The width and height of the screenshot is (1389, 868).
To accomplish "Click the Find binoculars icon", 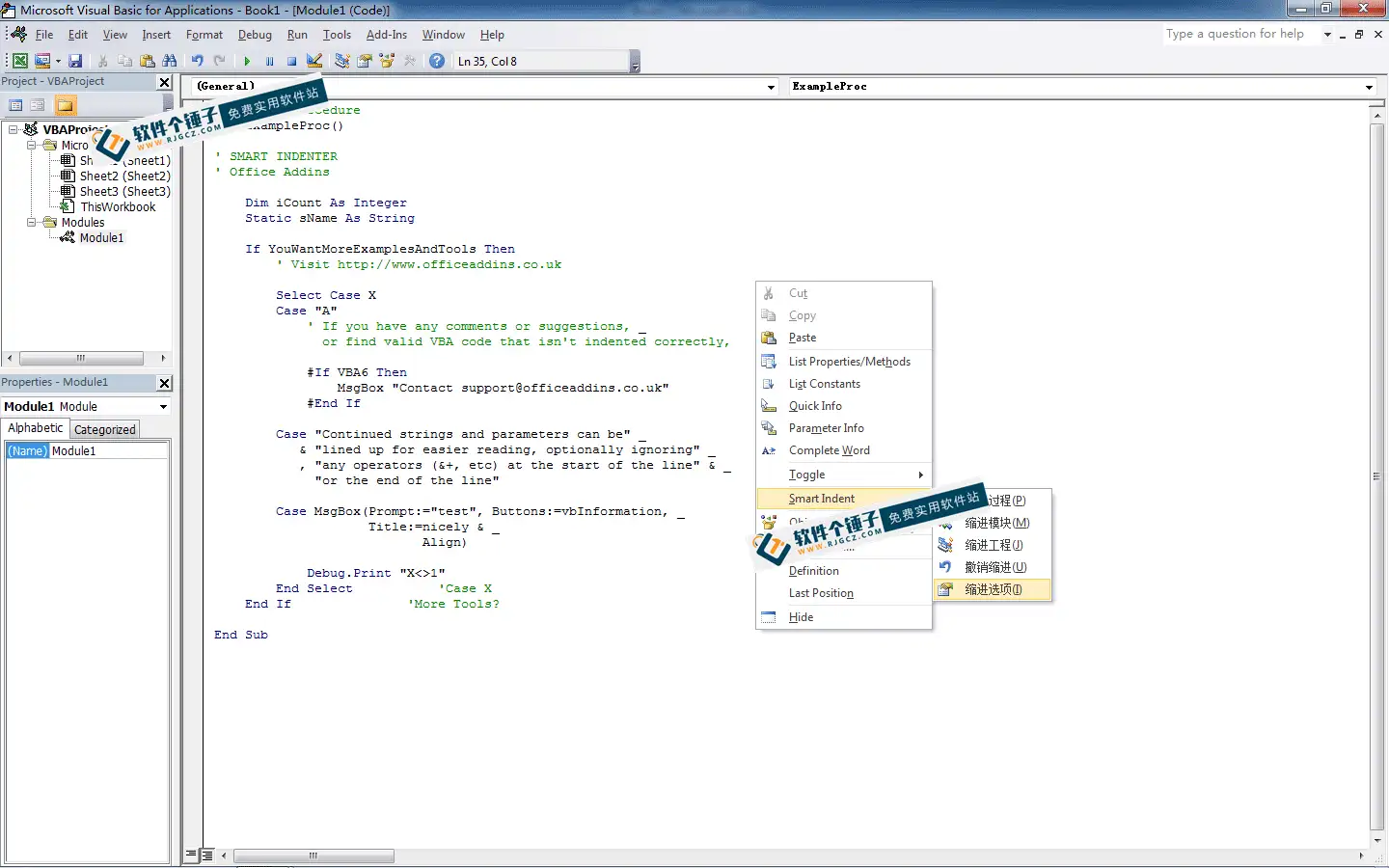I will 170,61.
